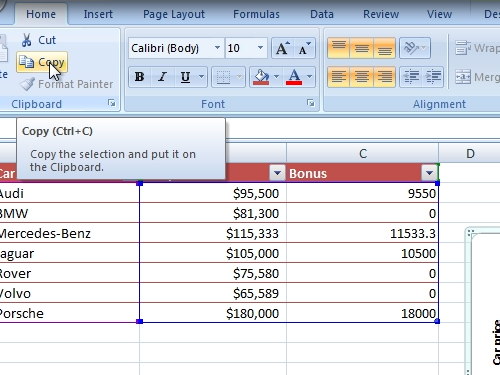500x375 pixels.
Task: Apply cell borders button
Action: [x=223, y=77]
